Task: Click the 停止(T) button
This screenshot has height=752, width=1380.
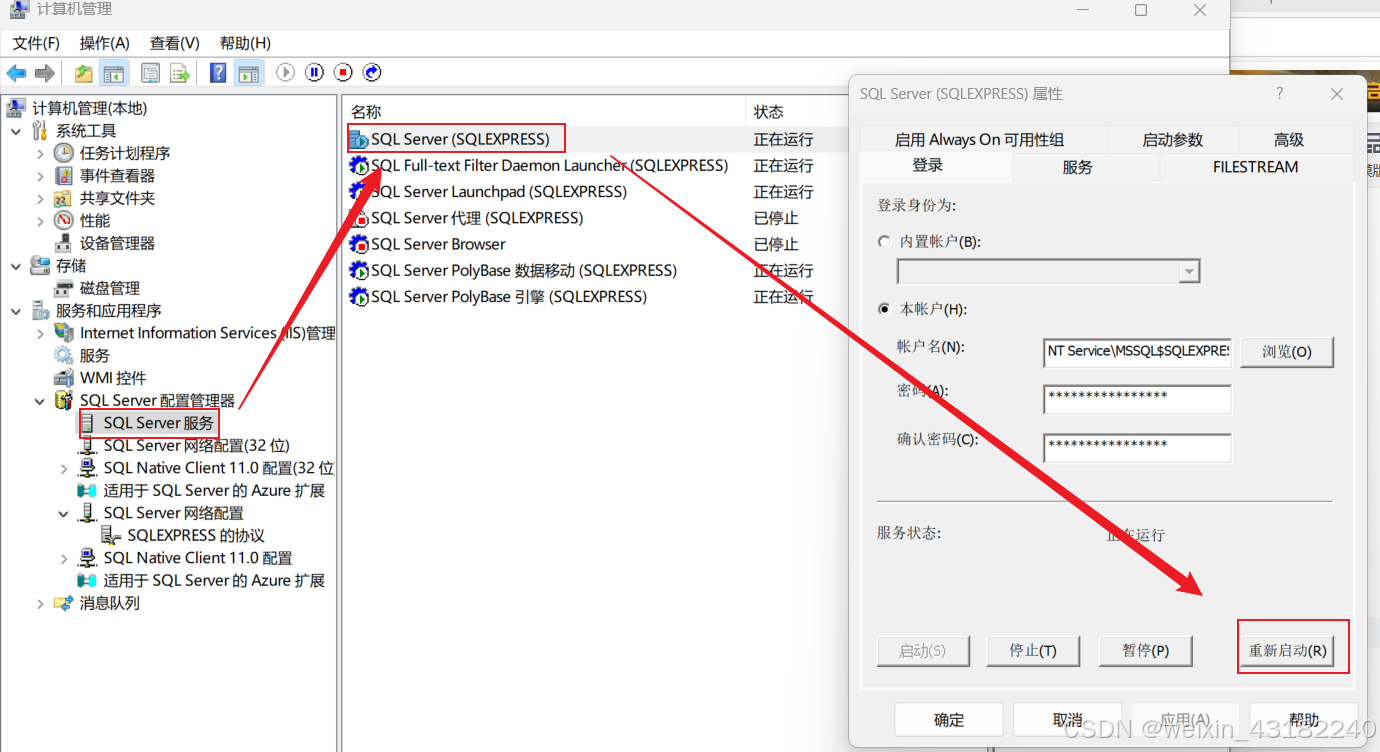Action: tap(1033, 650)
